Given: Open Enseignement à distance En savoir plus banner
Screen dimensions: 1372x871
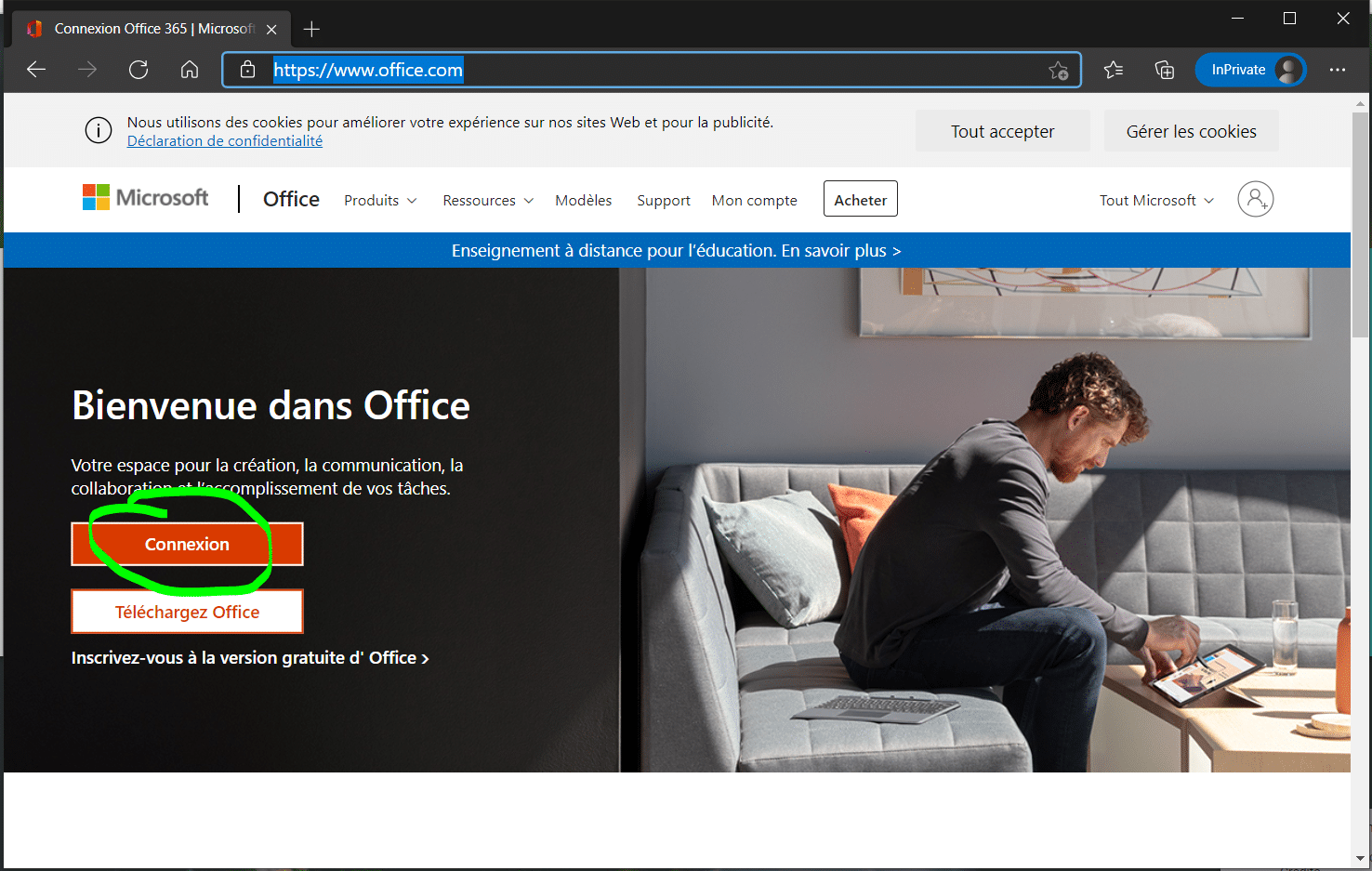Looking at the screenshot, I should (677, 251).
